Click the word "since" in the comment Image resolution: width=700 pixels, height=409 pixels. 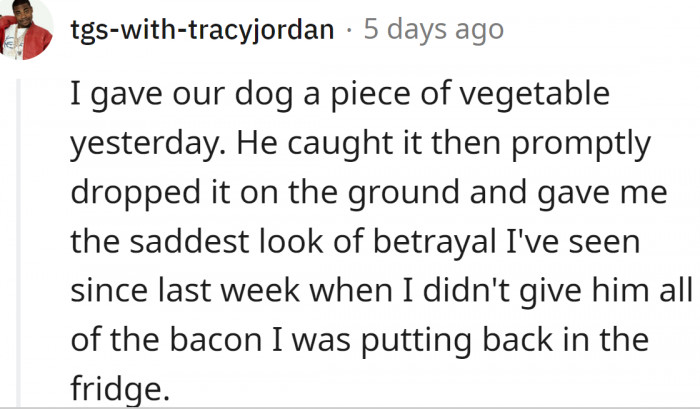point(109,290)
